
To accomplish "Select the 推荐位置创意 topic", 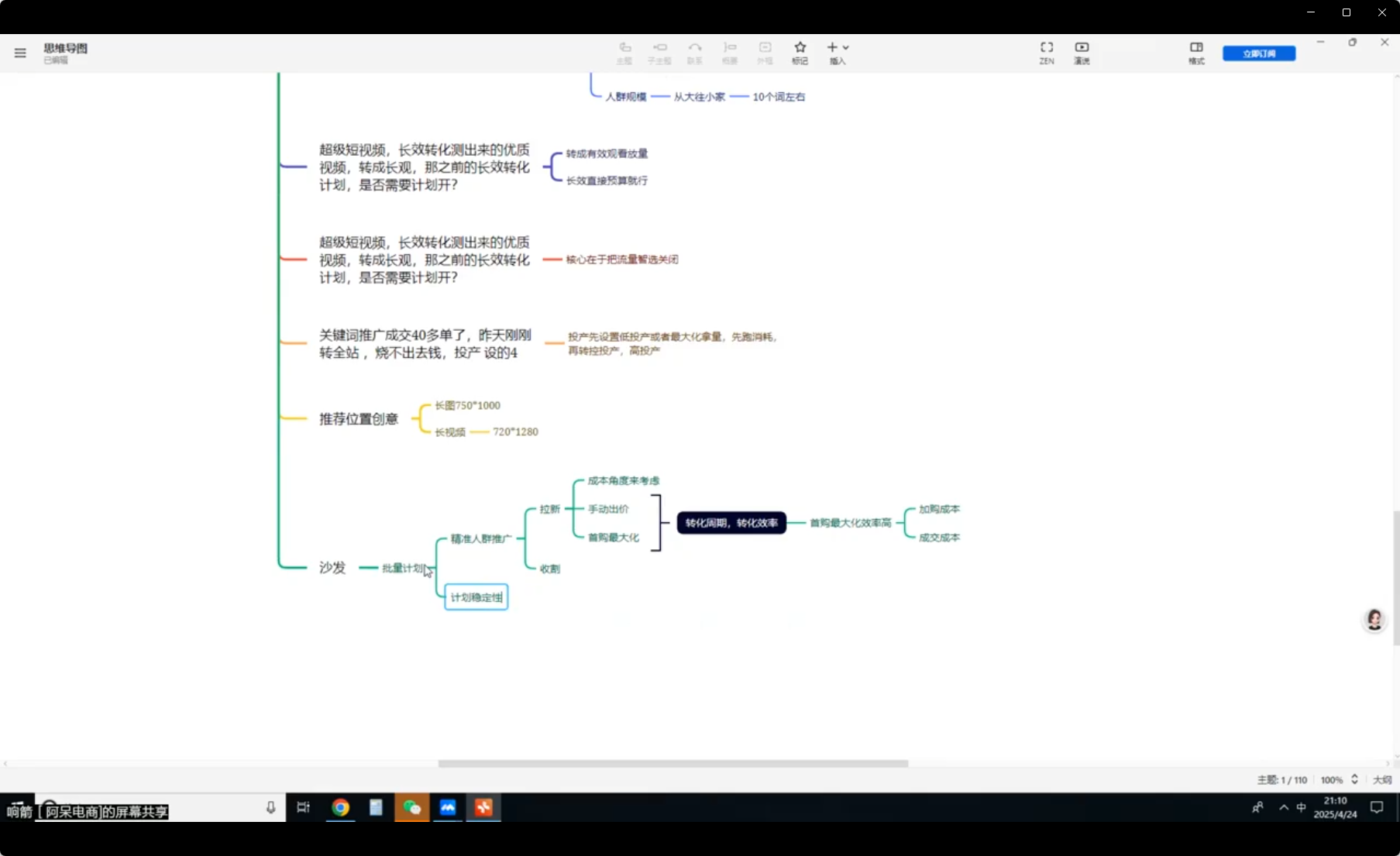I will [359, 419].
